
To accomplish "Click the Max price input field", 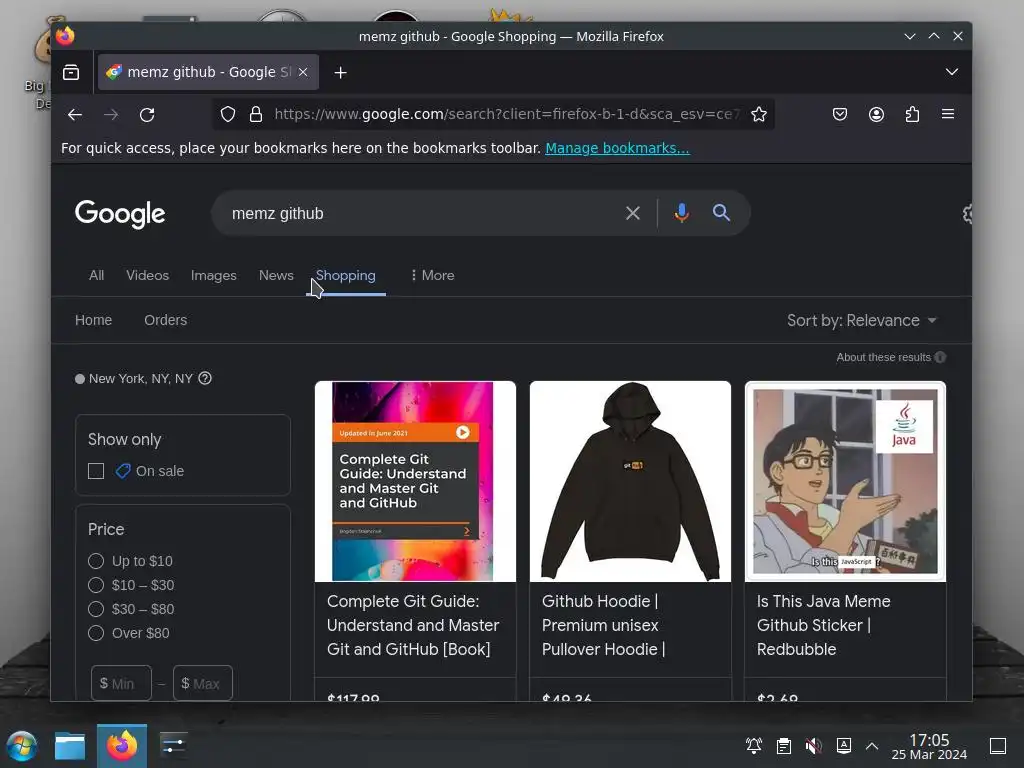I will click(x=202, y=683).
